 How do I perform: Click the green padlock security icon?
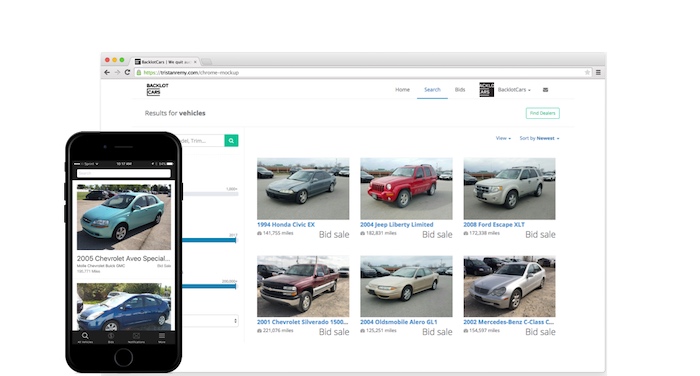(x=139, y=72)
